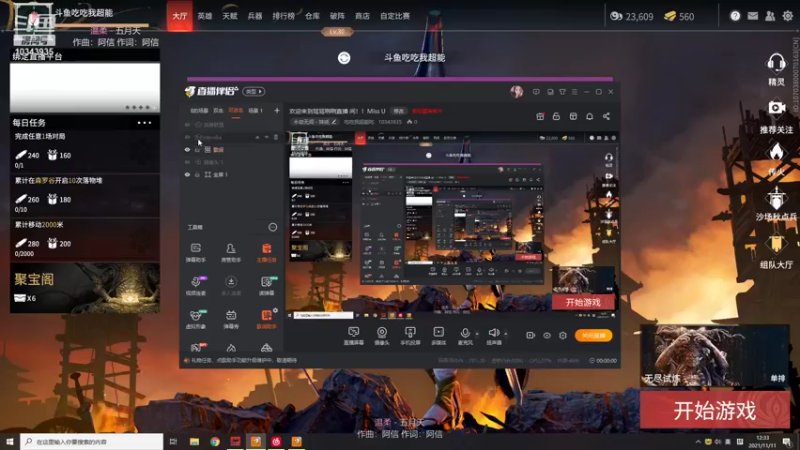
Task: Click the orange 关闭直播 button
Action: pos(593,335)
